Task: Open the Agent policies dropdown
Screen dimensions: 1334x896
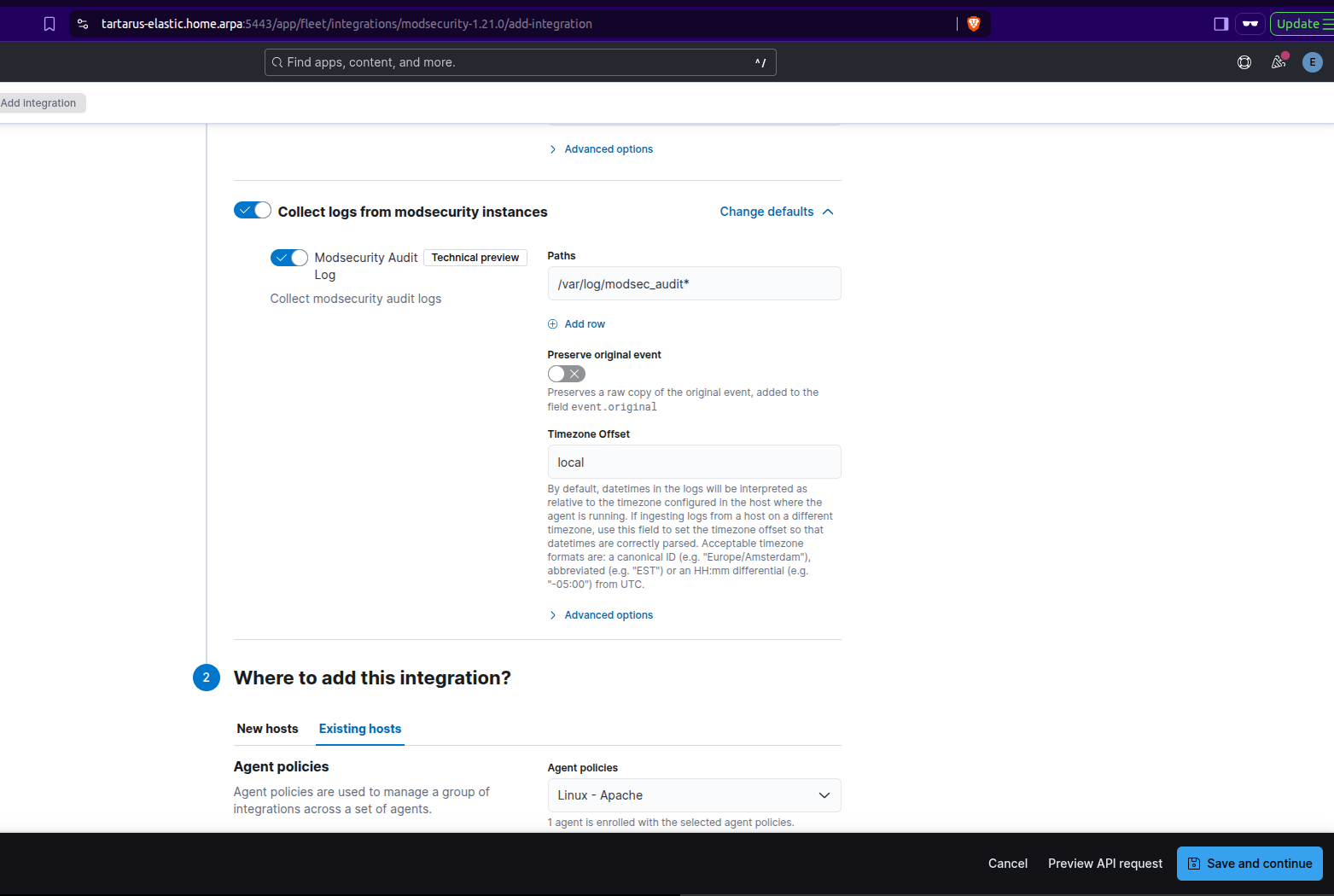Action: point(694,795)
